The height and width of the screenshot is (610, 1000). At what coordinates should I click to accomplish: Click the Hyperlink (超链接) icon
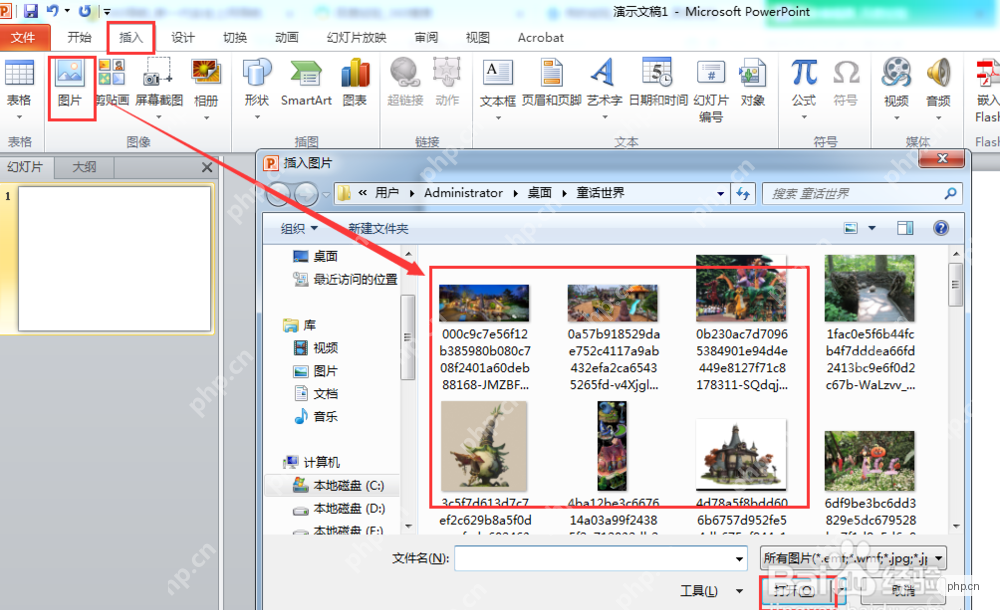405,82
